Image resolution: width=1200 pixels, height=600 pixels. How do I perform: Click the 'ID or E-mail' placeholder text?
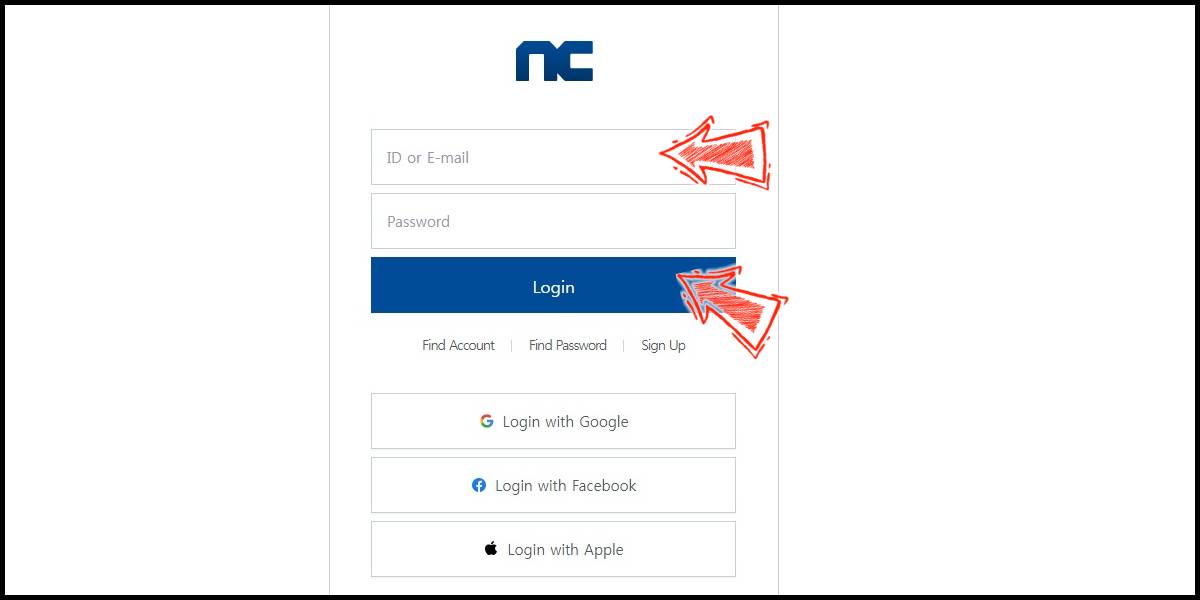(x=428, y=158)
